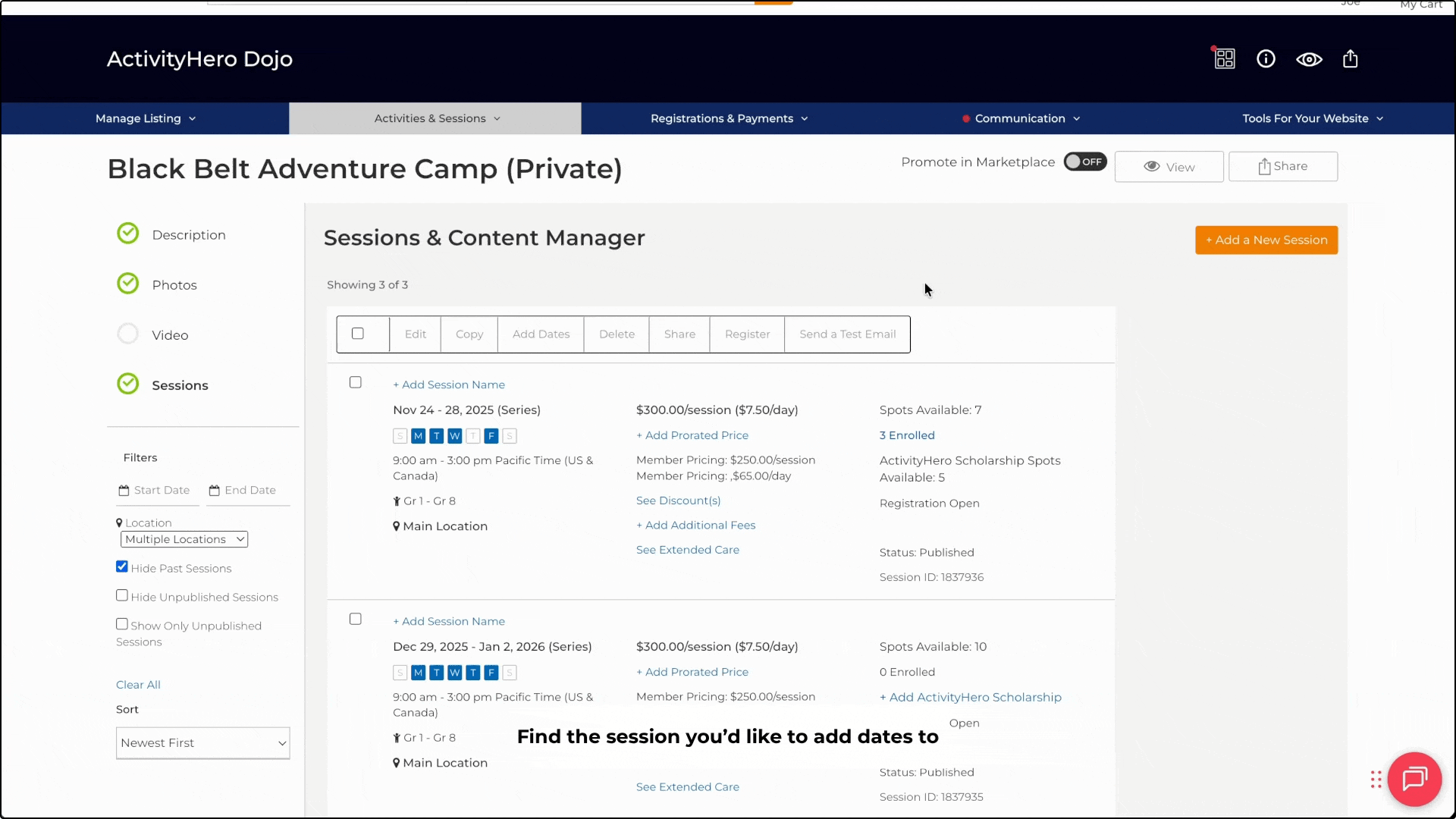The image size is (1456, 819).
Task: Click the Start Date calendar filter
Action: tap(156, 491)
